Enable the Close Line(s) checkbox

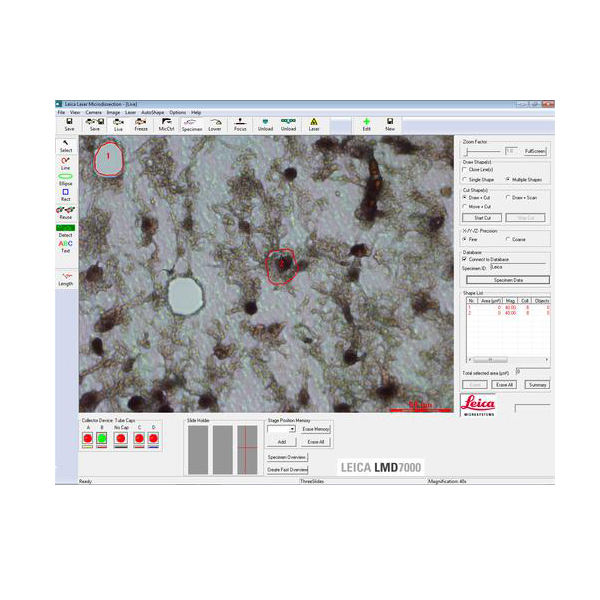(464, 170)
